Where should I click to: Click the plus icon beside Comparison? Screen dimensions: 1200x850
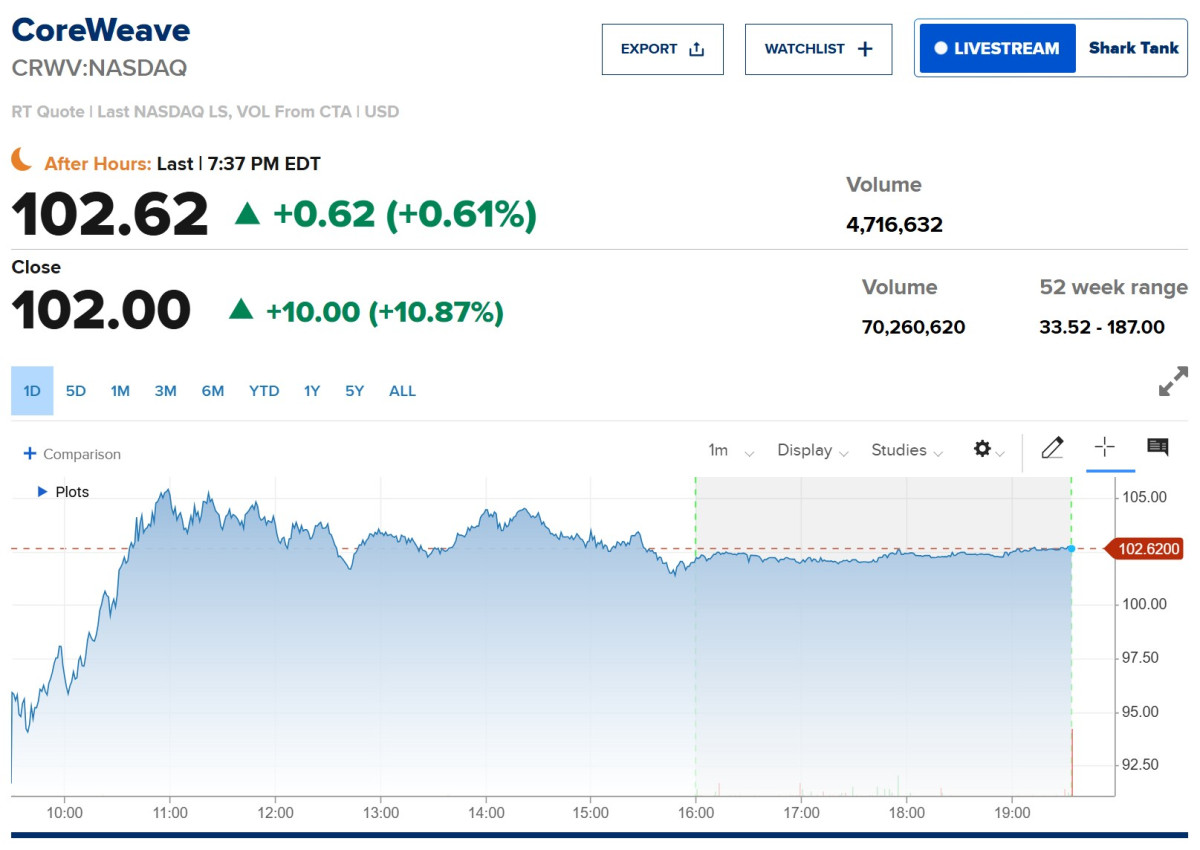point(29,454)
